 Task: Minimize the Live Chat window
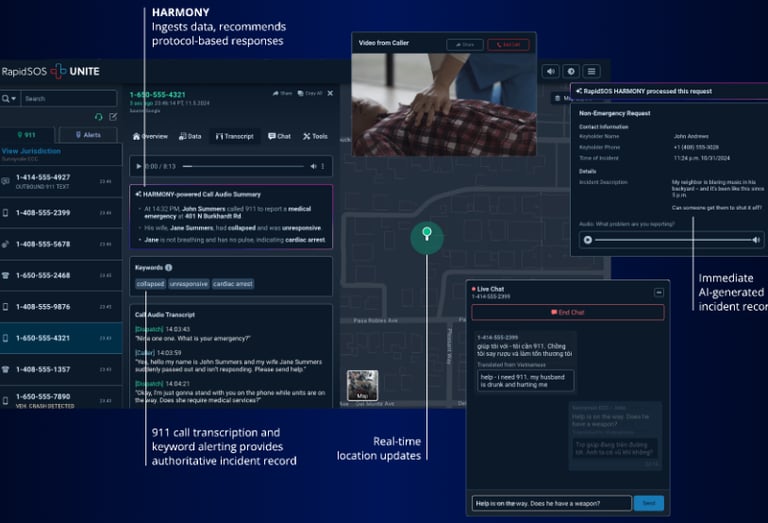pyautogui.click(x=659, y=292)
